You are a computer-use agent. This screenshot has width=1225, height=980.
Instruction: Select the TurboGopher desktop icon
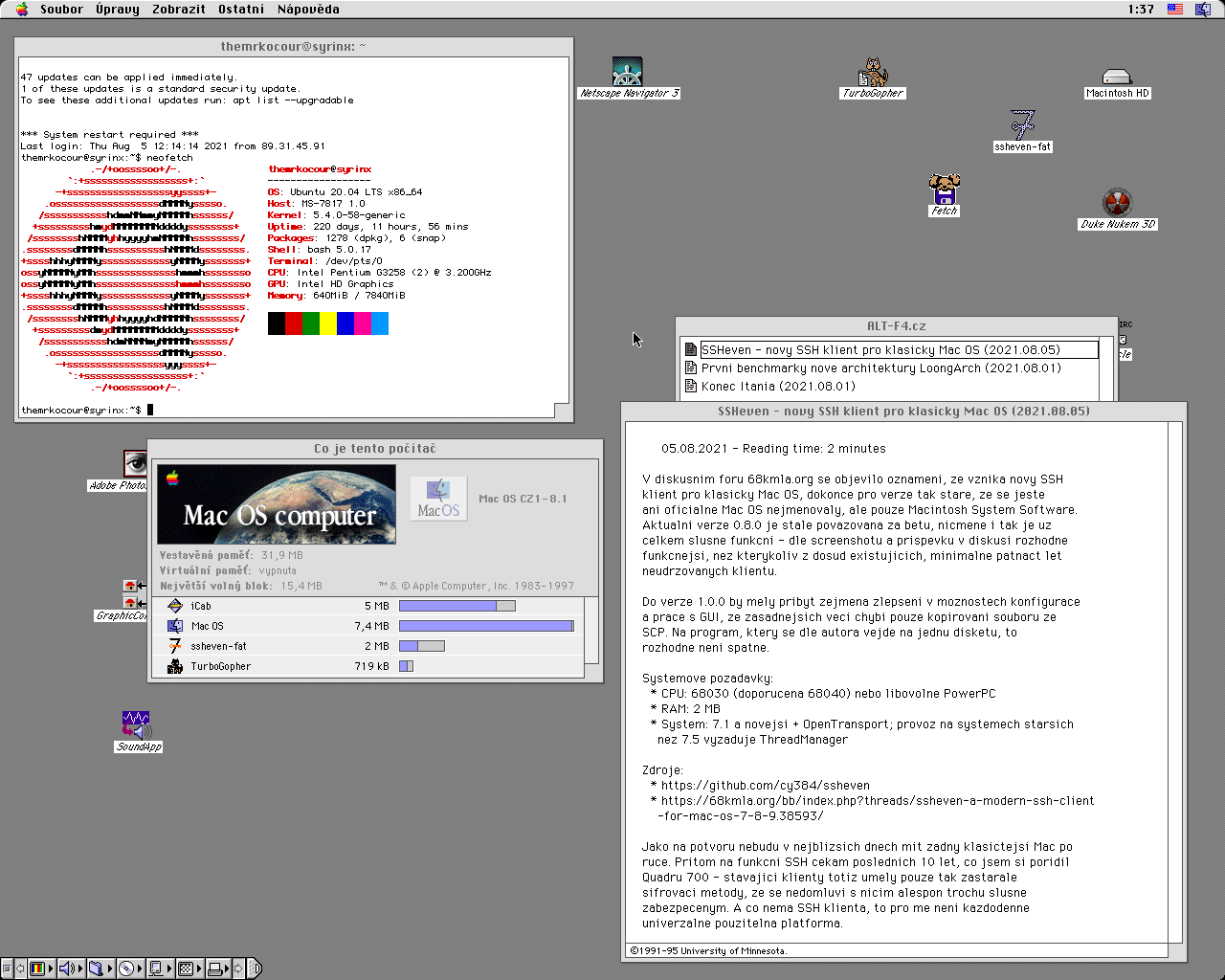873,73
